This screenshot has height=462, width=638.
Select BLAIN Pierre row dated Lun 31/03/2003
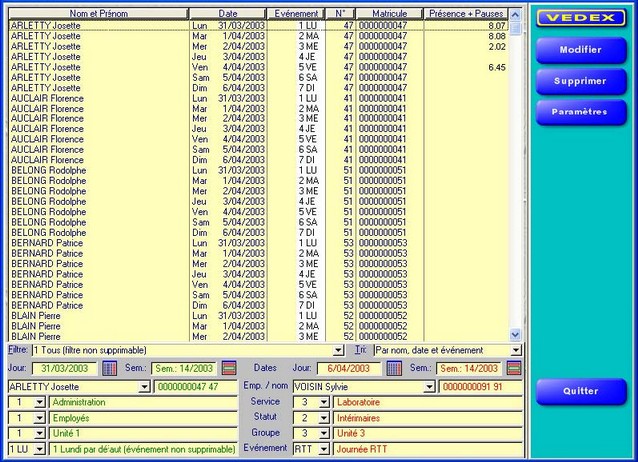258,315
